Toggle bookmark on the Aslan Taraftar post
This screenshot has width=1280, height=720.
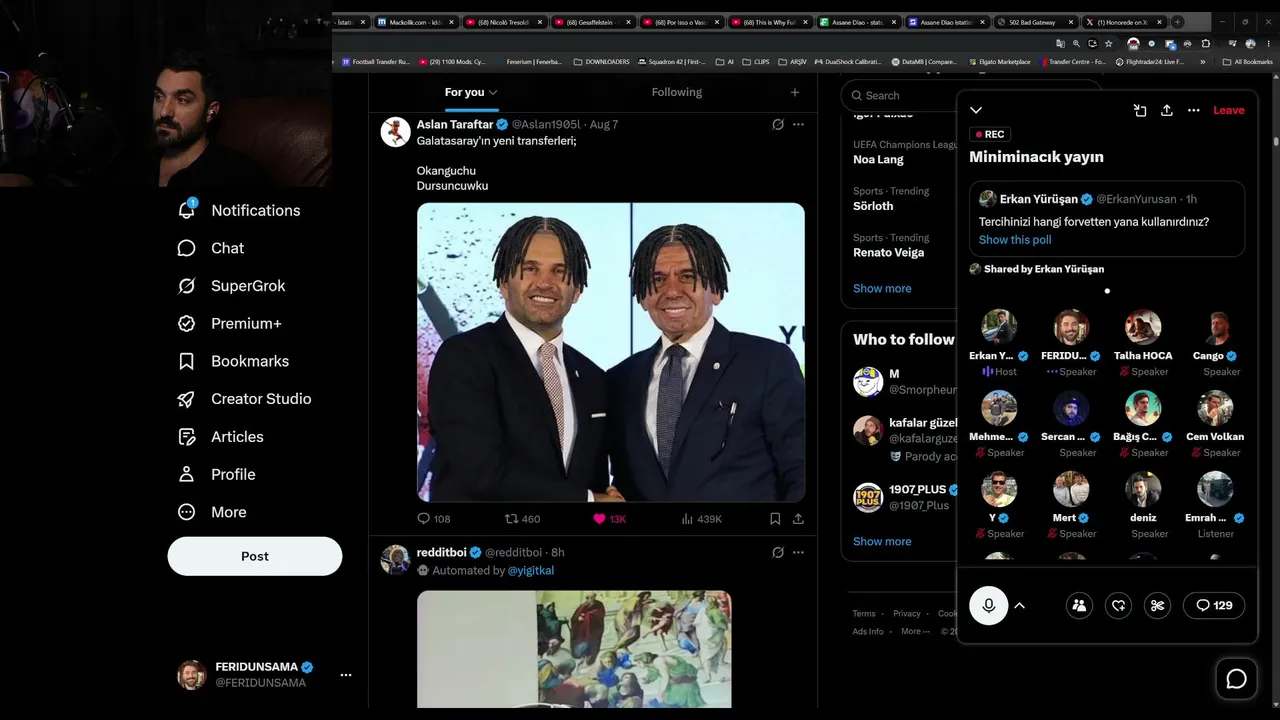coord(775,519)
